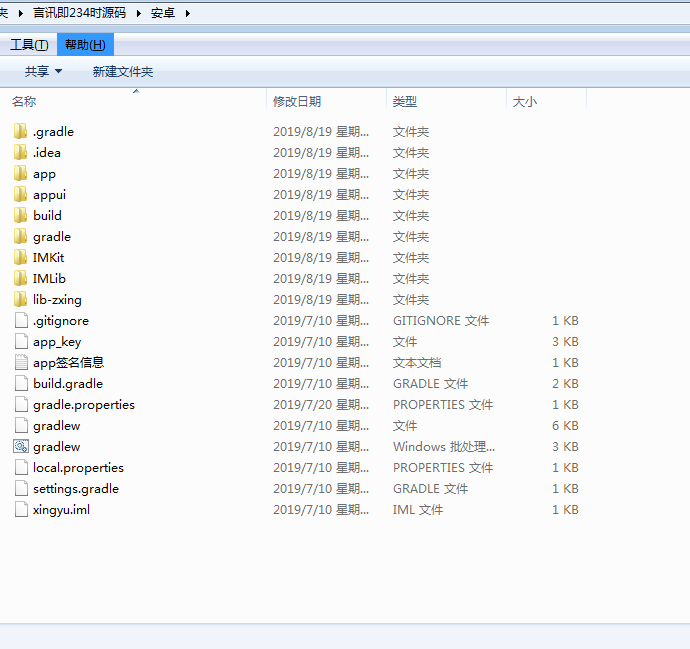This screenshot has height=649, width=690.
Task: Click the .gitignore file icon
Action: click(x=21, y=320)
